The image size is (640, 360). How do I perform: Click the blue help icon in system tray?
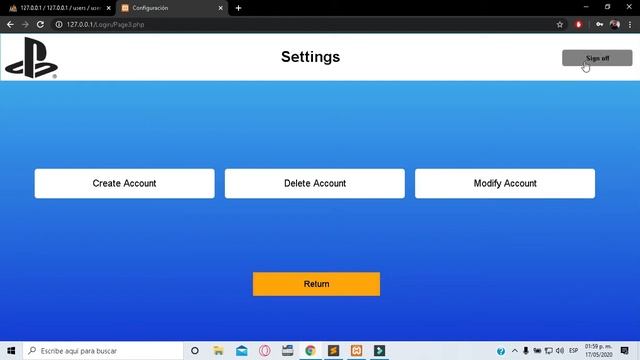coord(501,351)
